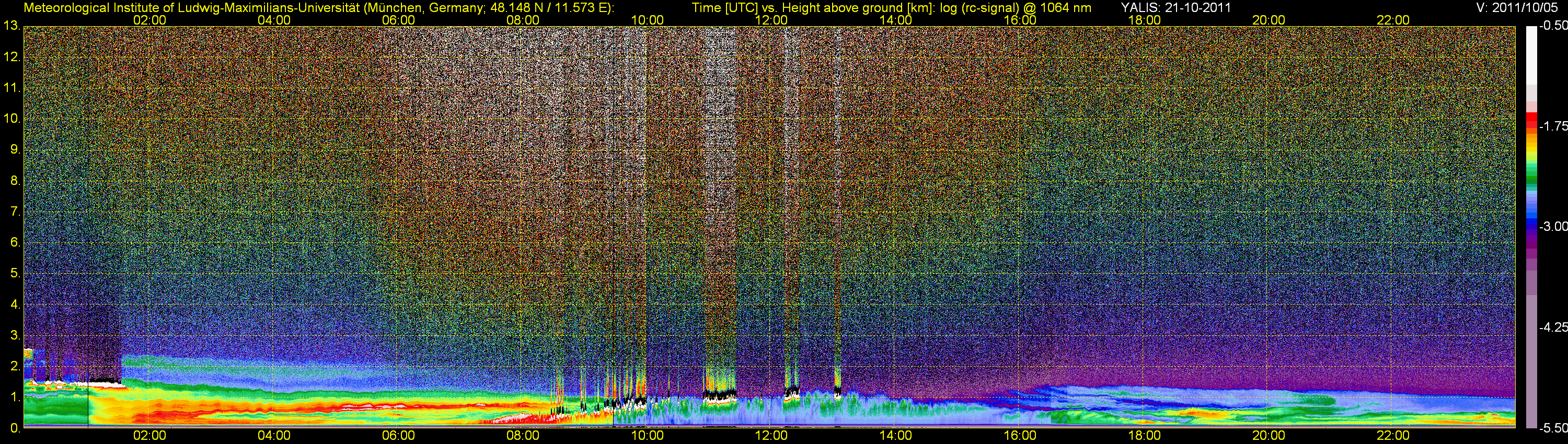Viewport: 1568px width, 444px height.
Task: Click the 2 km height axis label
Action: click(15, 366)
